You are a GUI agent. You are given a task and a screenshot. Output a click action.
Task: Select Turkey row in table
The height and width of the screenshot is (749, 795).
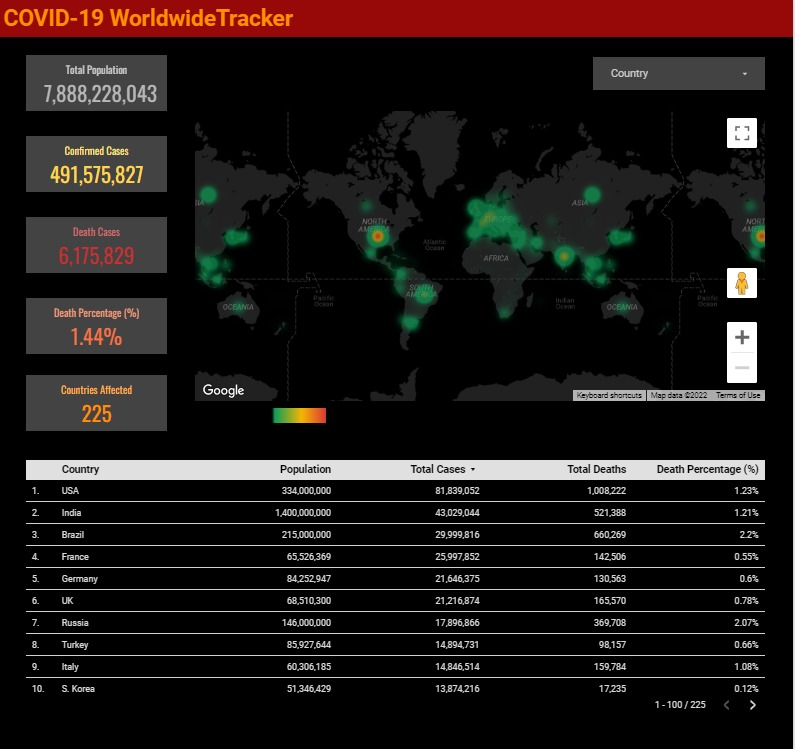(395, 645)
